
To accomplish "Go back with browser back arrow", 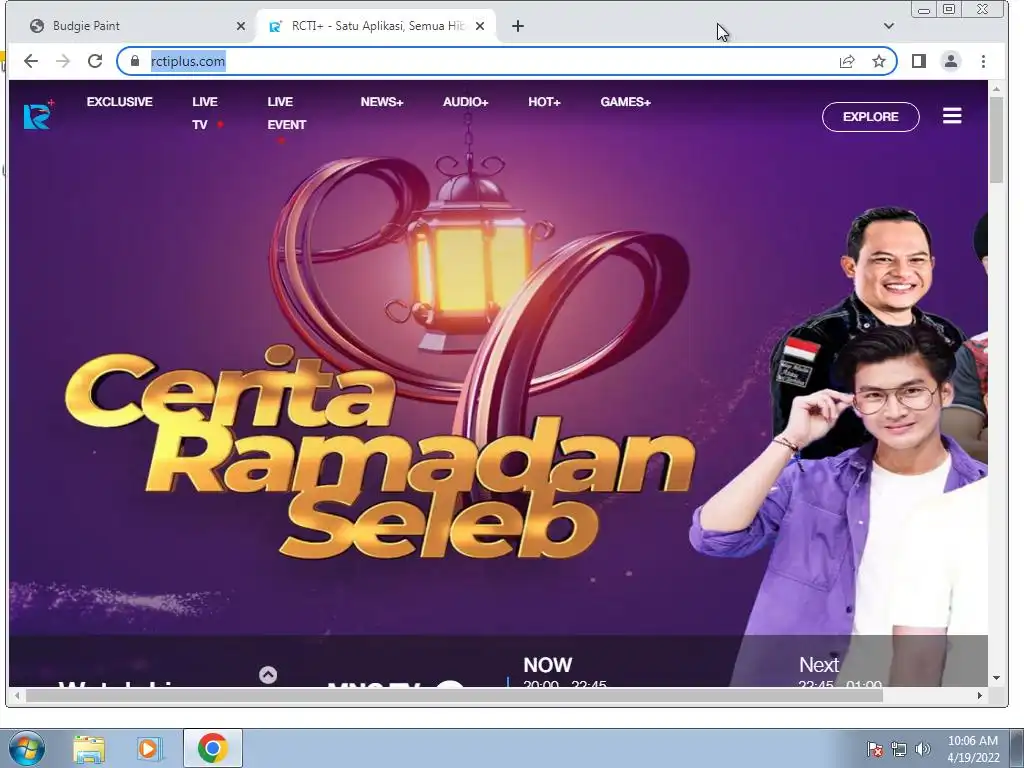I will tap(31, 61).
